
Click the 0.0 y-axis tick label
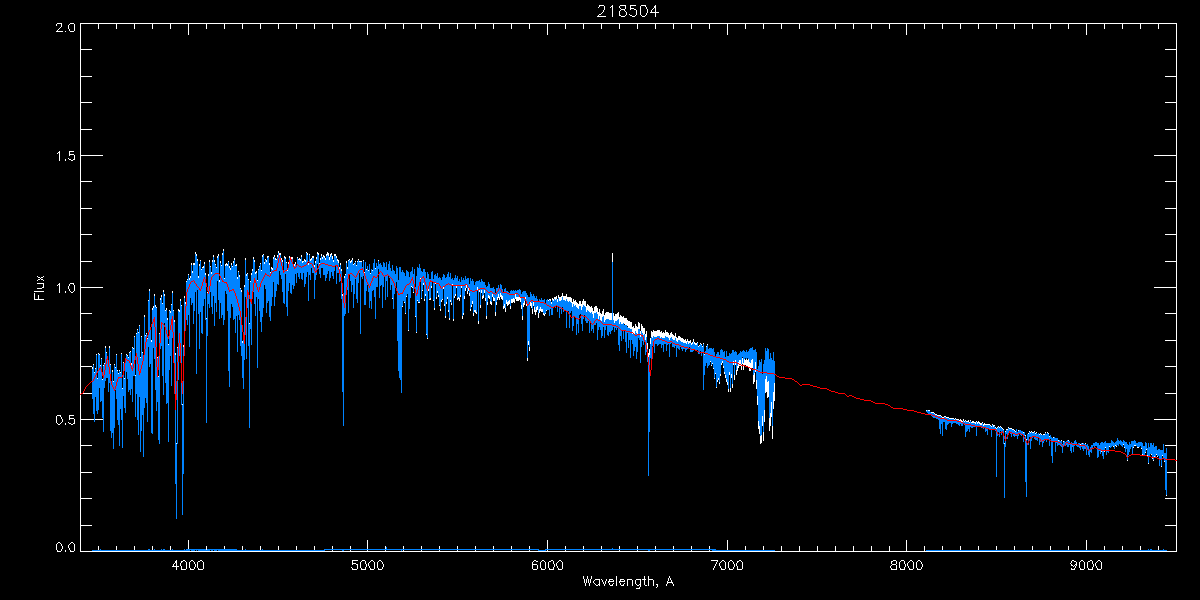pos(66,547)
